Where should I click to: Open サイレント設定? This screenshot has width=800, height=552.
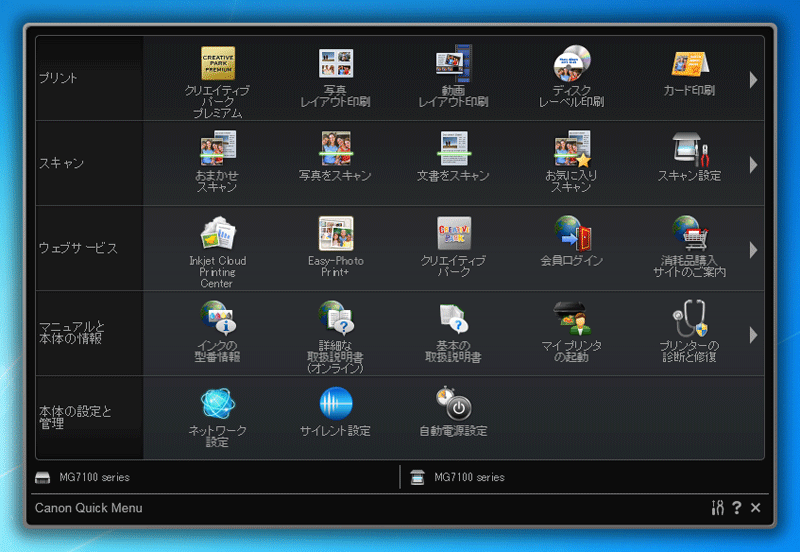336,404
